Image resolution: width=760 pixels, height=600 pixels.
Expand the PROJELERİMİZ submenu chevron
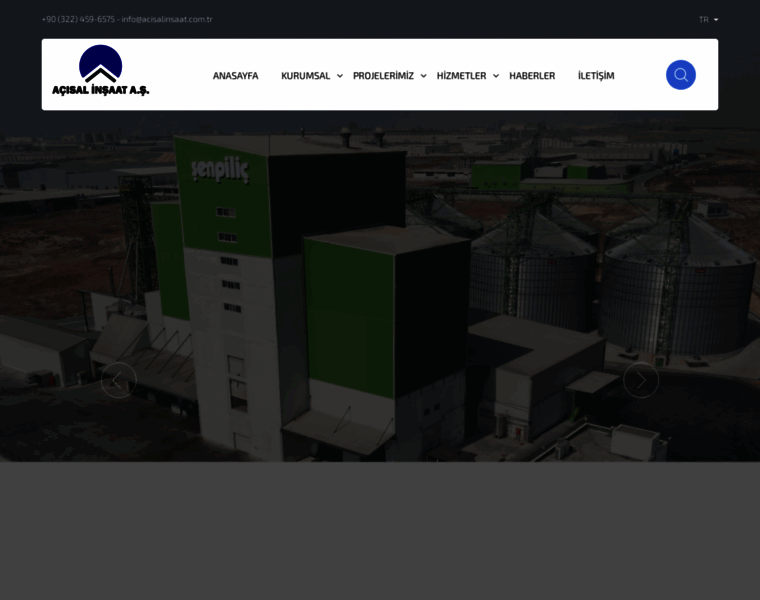pos(424,76)
